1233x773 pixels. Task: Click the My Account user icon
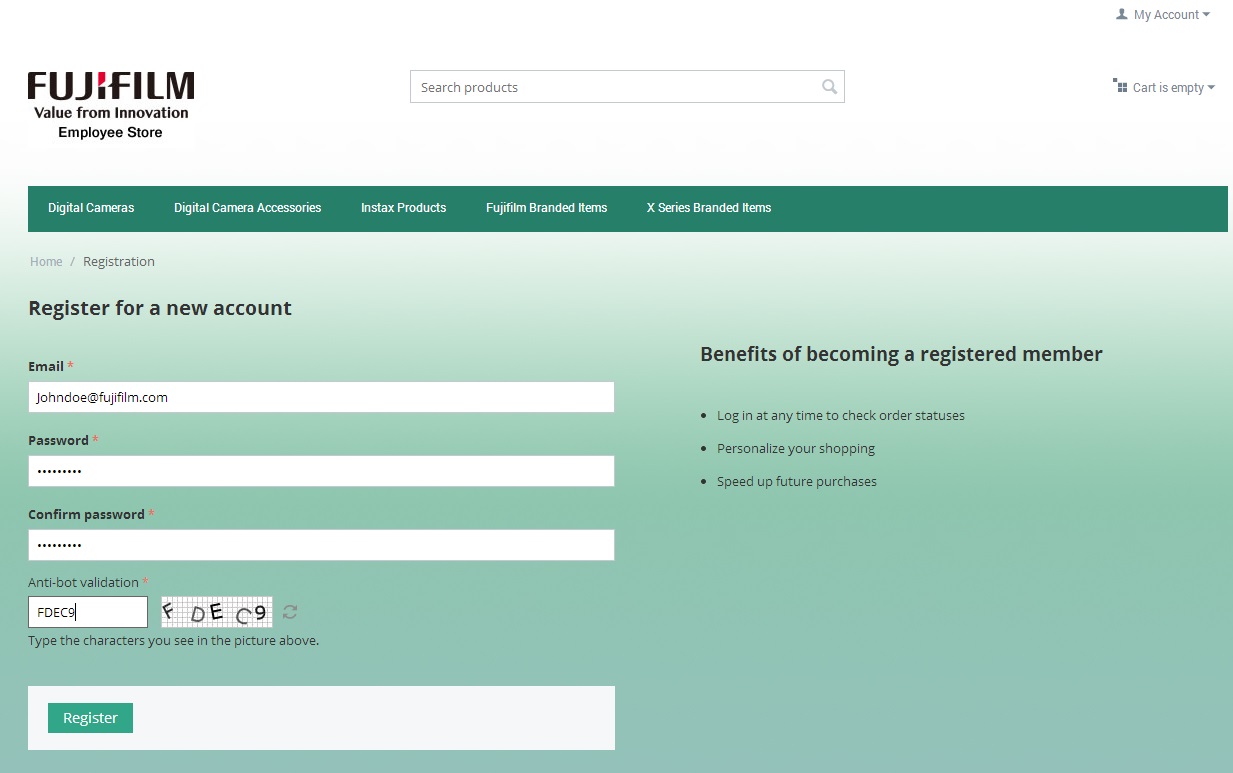[x=1122, y=14]
